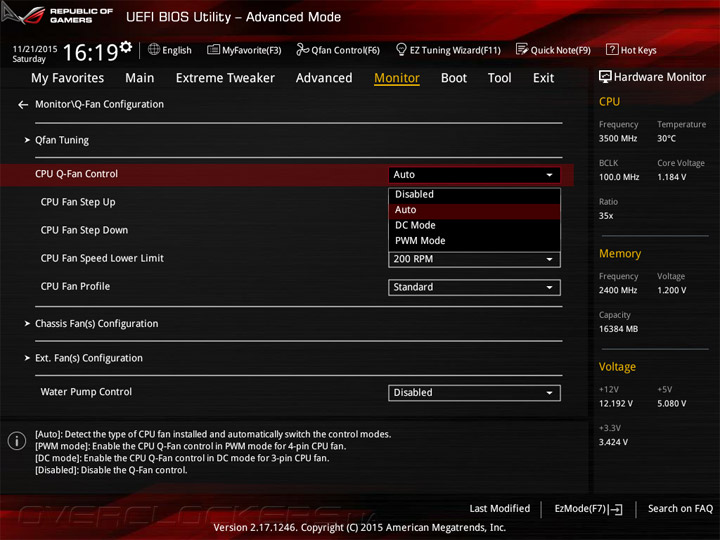Open the Advanced tab
The width and height of the screenshot is (720, 540).
324,78
